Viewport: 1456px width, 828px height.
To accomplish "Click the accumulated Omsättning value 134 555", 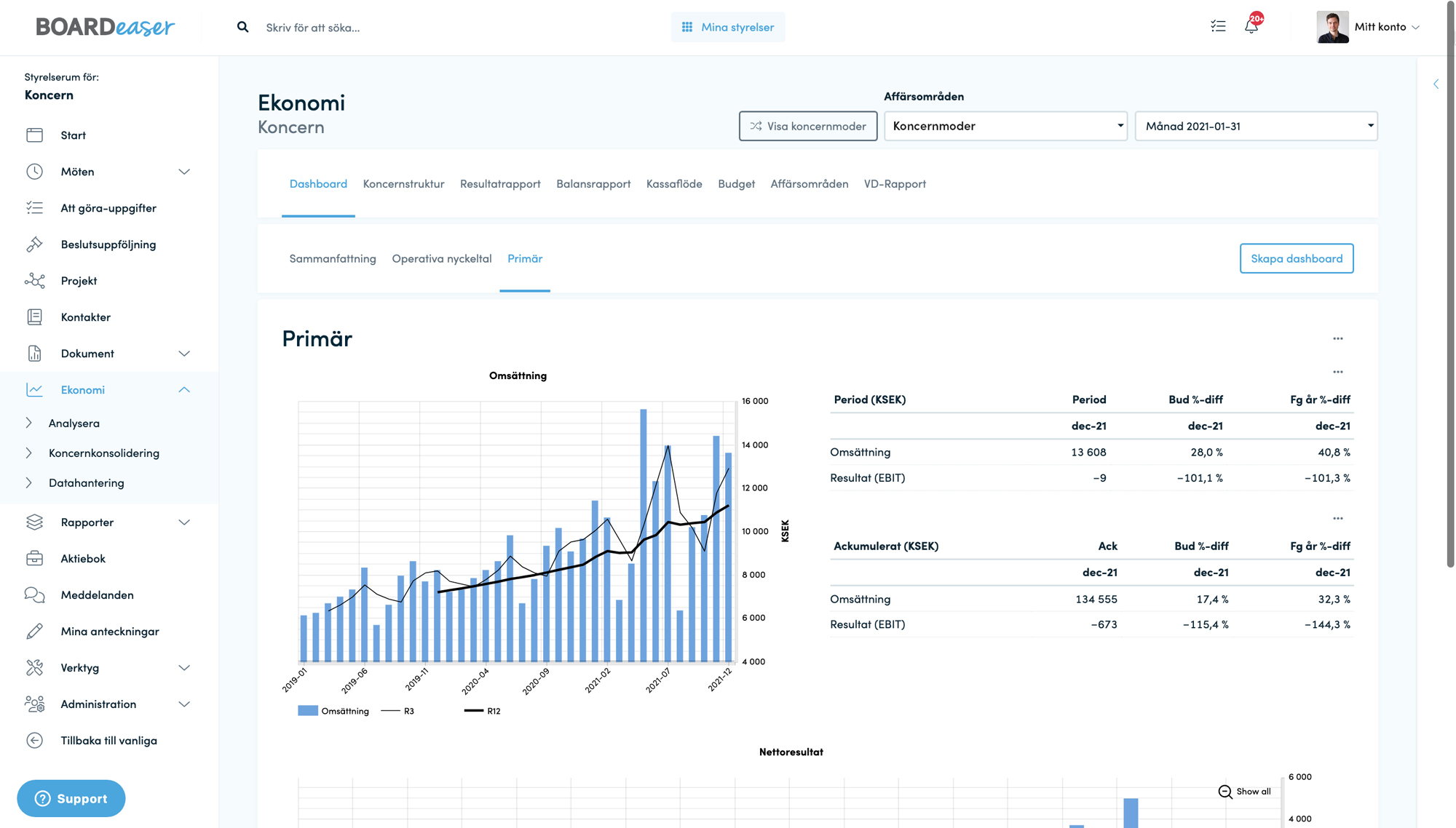I will coord(1096,599).
